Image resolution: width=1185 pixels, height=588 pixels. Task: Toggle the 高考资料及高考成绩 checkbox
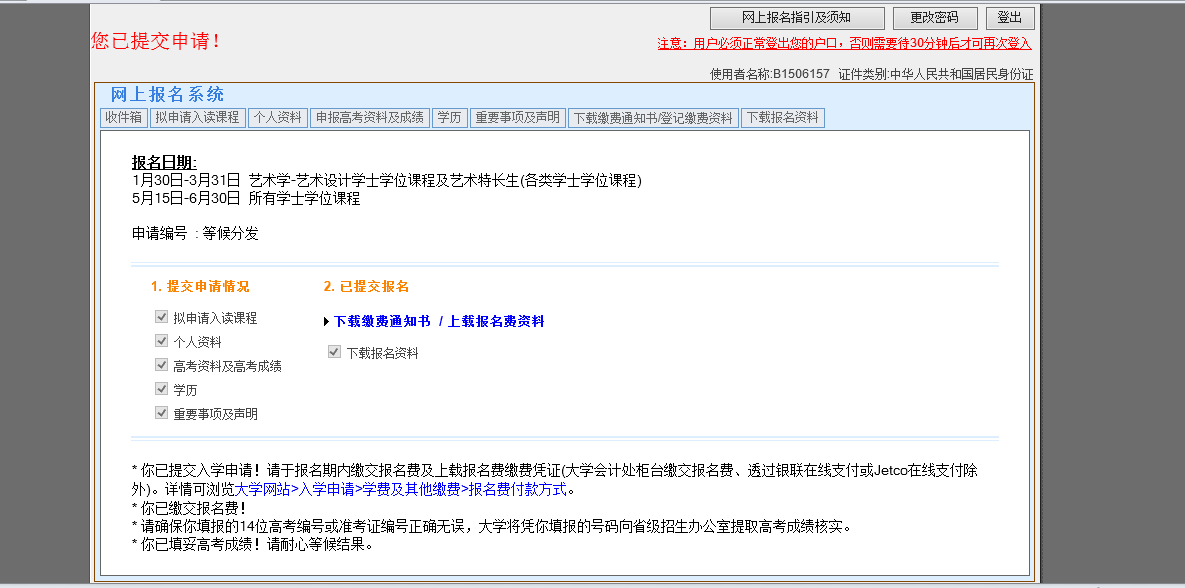161,365
